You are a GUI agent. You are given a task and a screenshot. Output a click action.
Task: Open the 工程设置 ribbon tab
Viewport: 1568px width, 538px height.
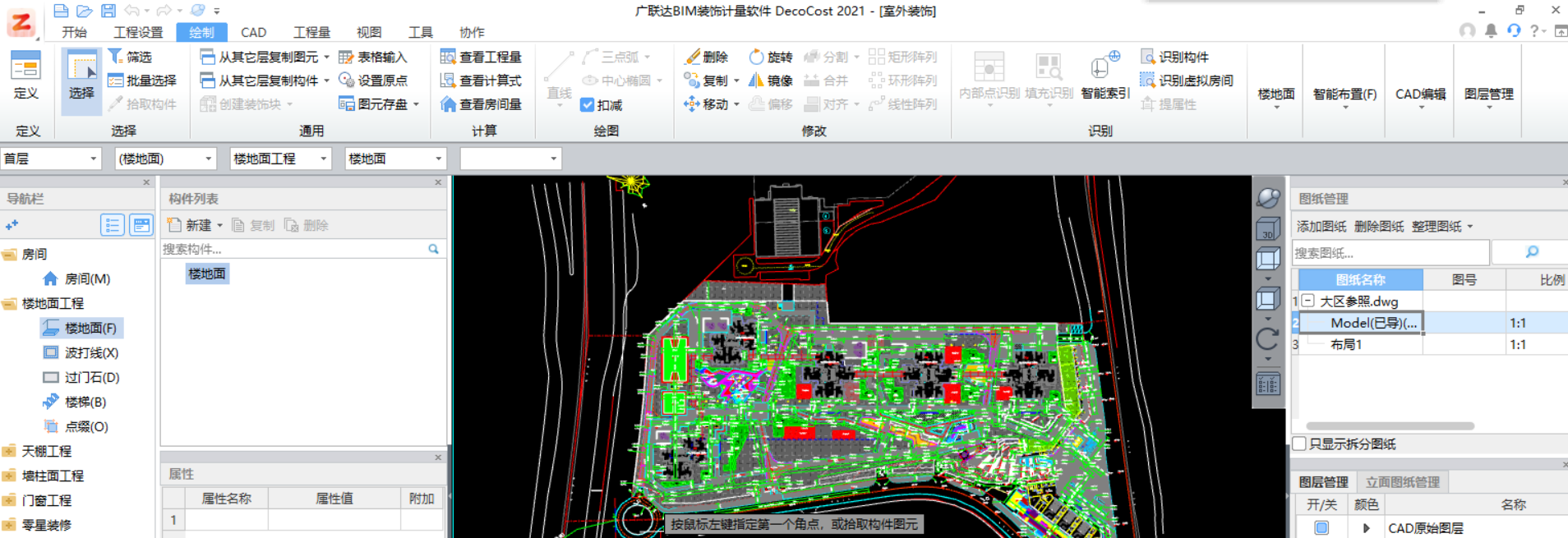[138, 32]
